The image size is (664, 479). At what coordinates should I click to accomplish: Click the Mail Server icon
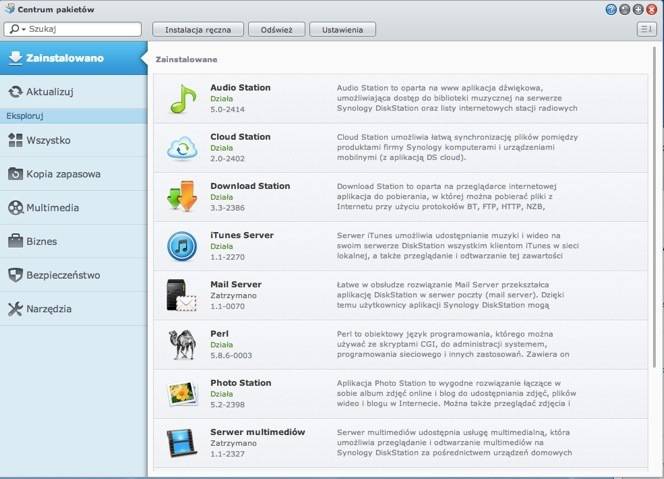[x=181, y=295]
